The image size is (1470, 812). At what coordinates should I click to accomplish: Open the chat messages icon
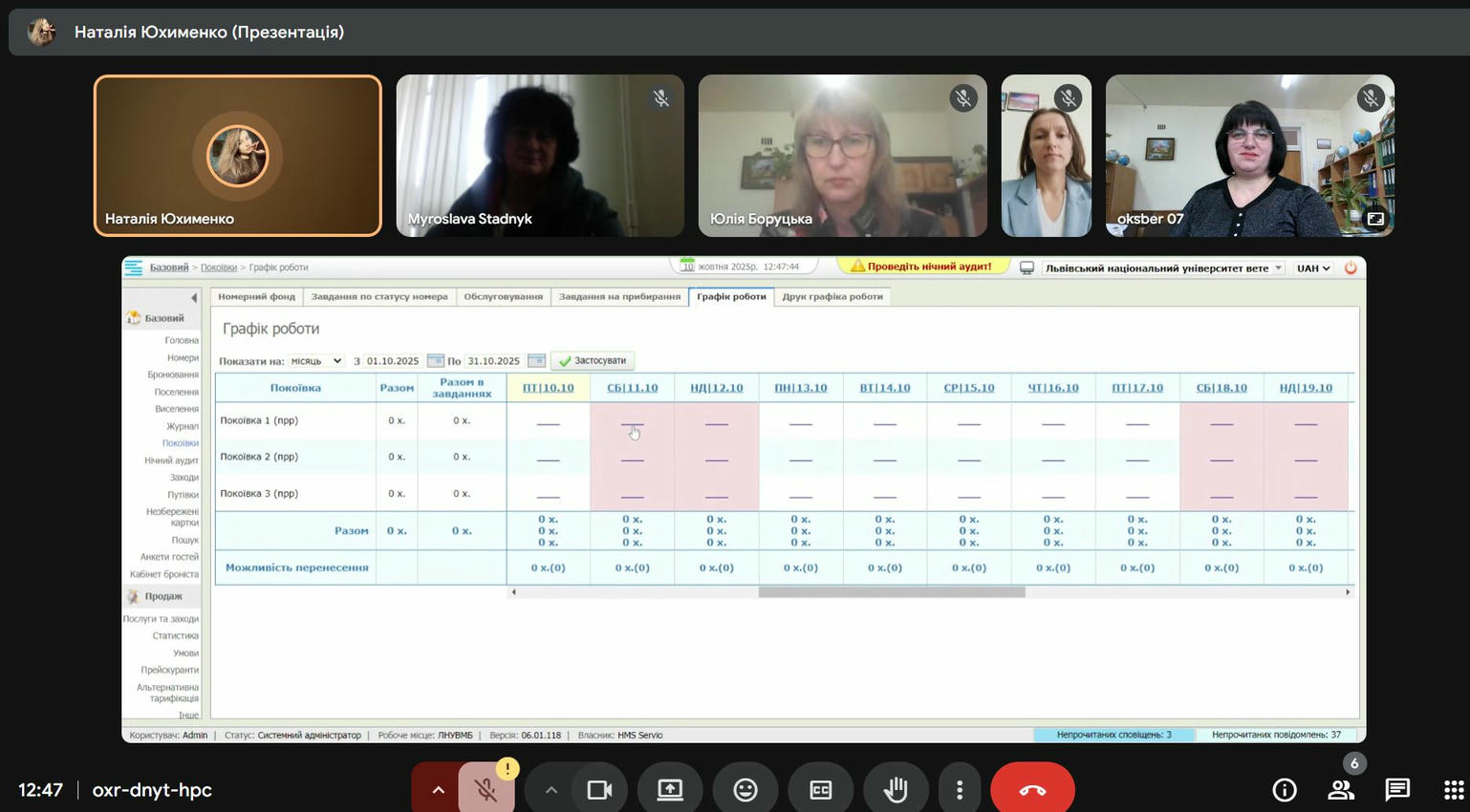point(1397,790)
